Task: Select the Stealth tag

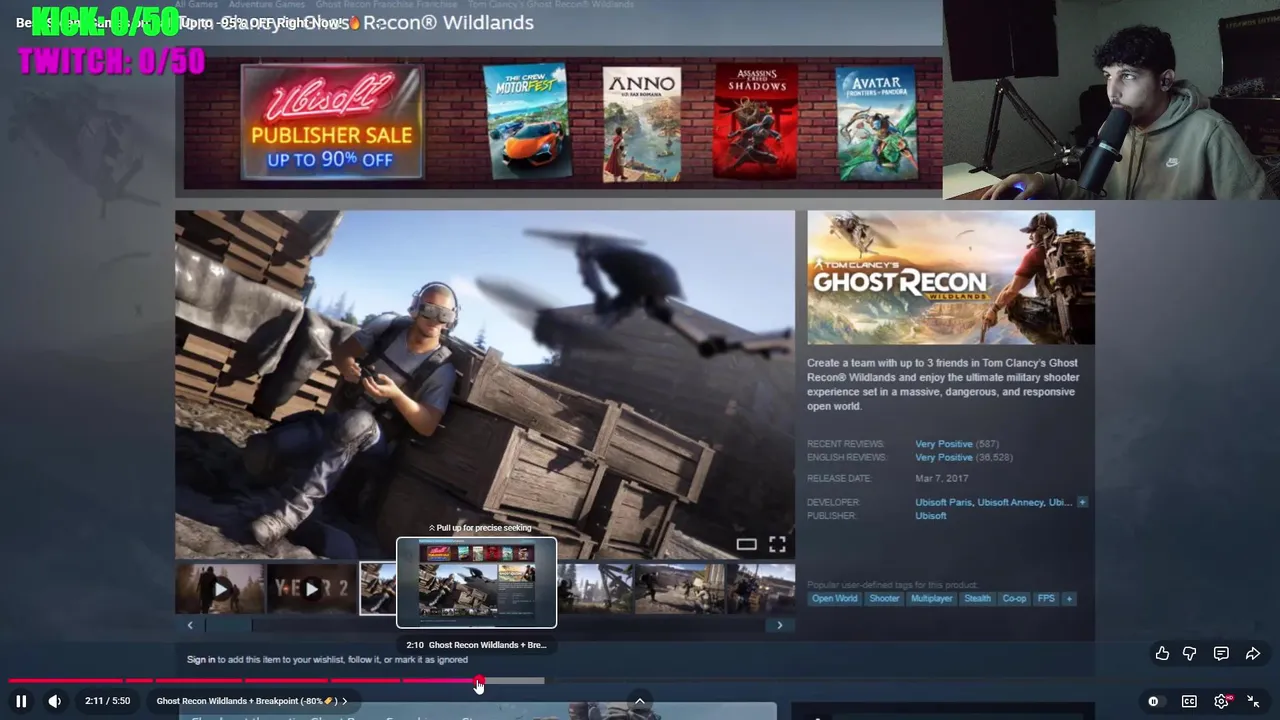Action: pos(977,598)
